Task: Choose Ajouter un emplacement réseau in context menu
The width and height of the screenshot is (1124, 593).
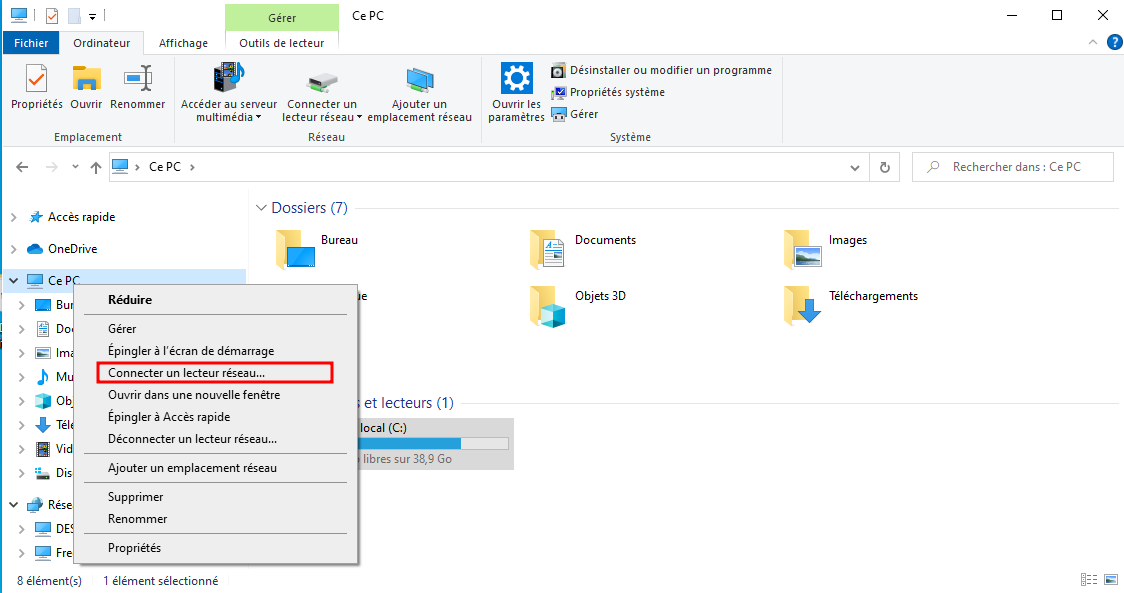Action: (x=192, y=468)
